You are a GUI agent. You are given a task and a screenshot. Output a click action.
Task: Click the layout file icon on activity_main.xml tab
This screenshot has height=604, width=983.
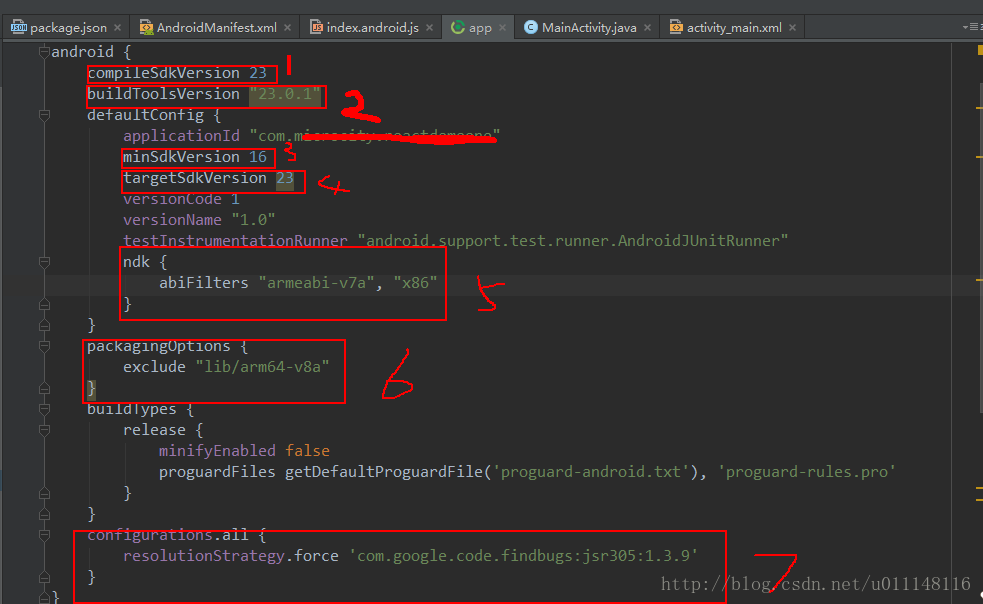pos(676,27)
